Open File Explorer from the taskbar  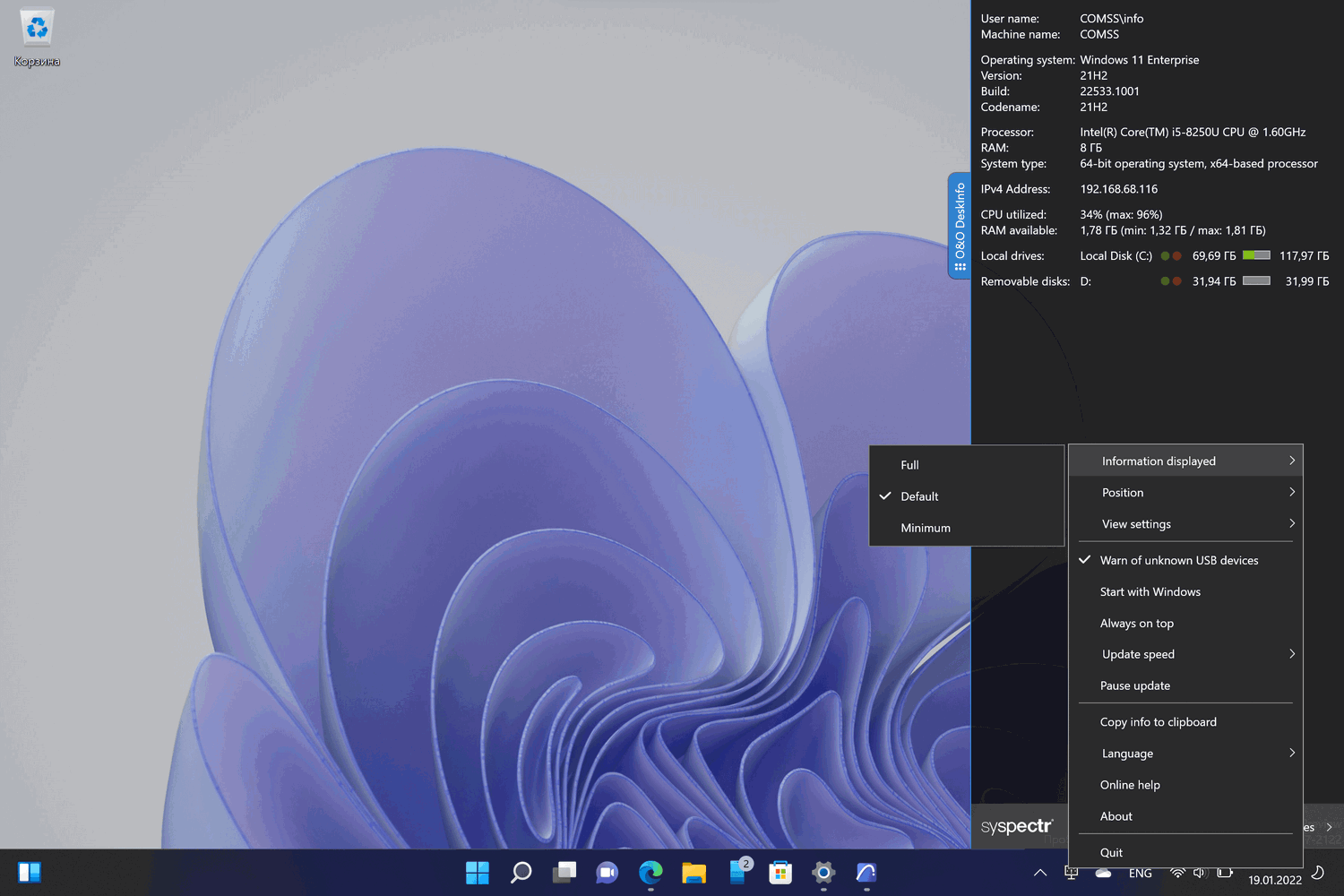[694, 872]
